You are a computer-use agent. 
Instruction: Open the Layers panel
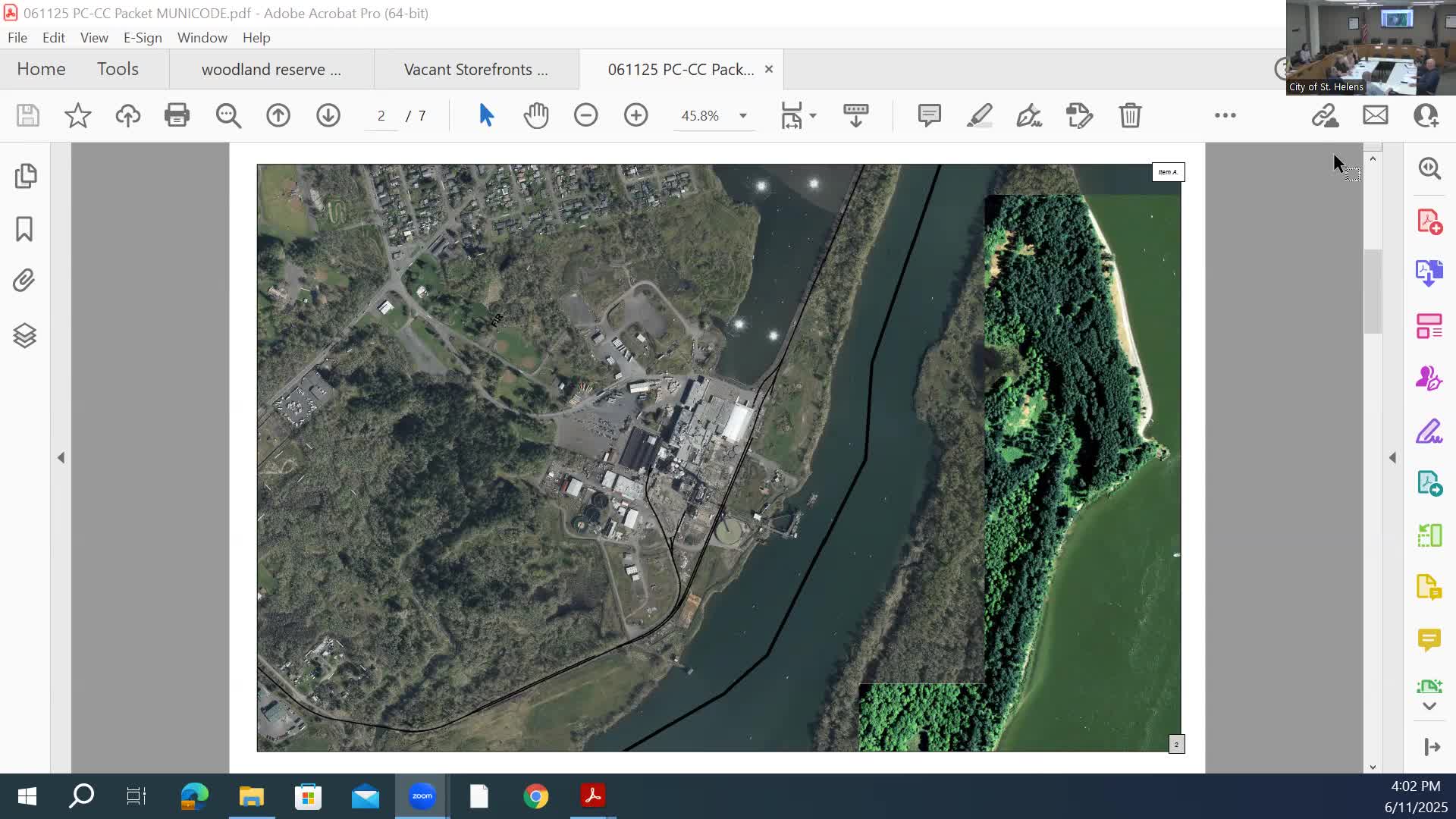pyautogui.click(x=25, y=335)
